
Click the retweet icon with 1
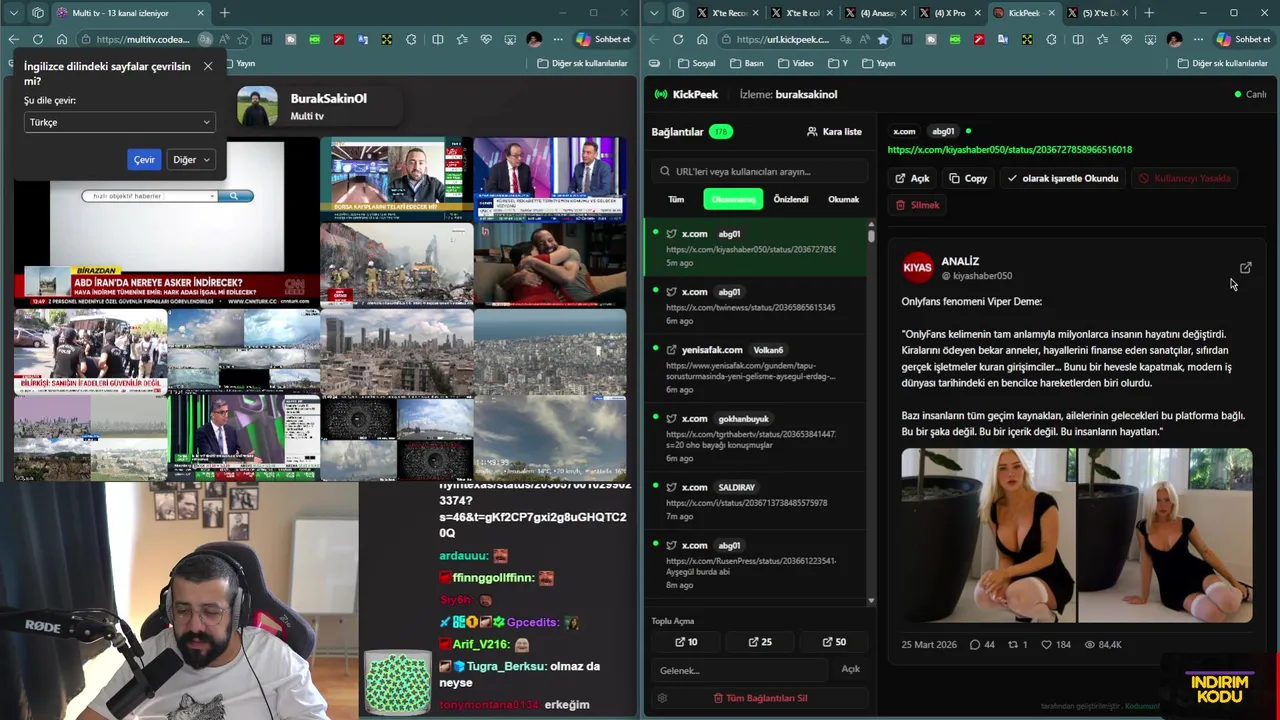1012,645
